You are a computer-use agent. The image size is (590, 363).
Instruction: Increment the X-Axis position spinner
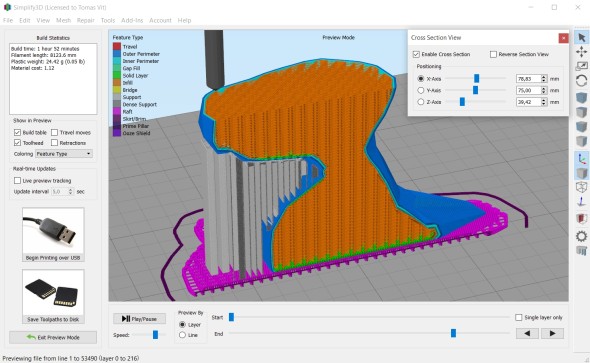[544, 77]
